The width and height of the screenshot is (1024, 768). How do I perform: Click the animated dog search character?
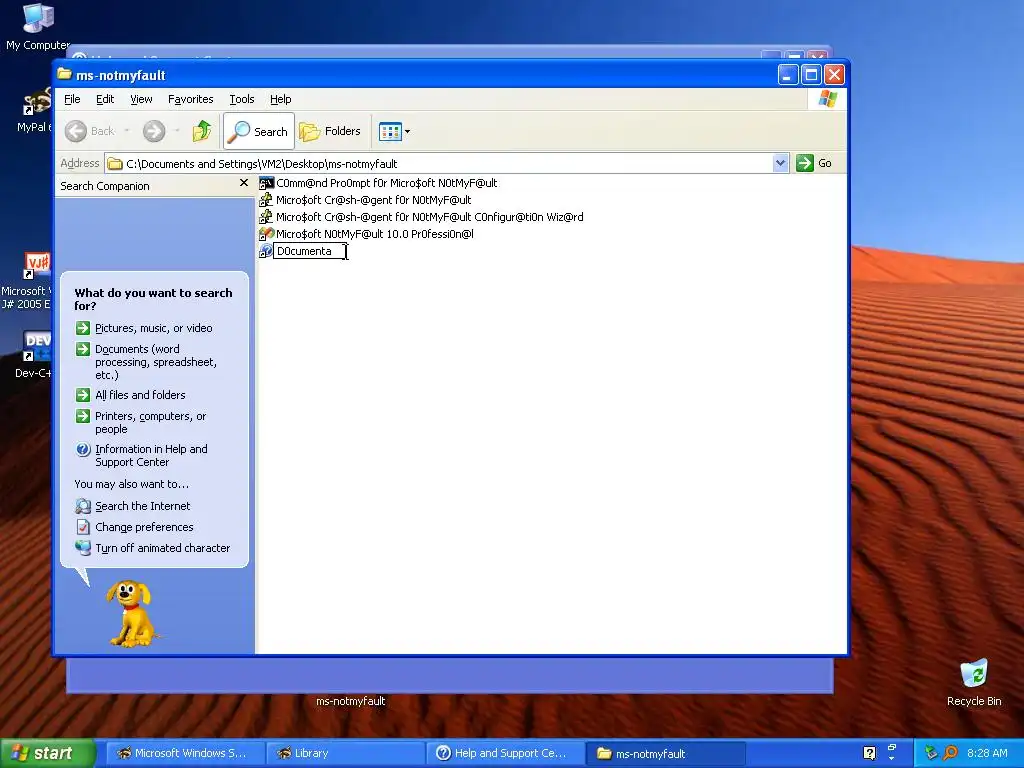pos(131,614)
